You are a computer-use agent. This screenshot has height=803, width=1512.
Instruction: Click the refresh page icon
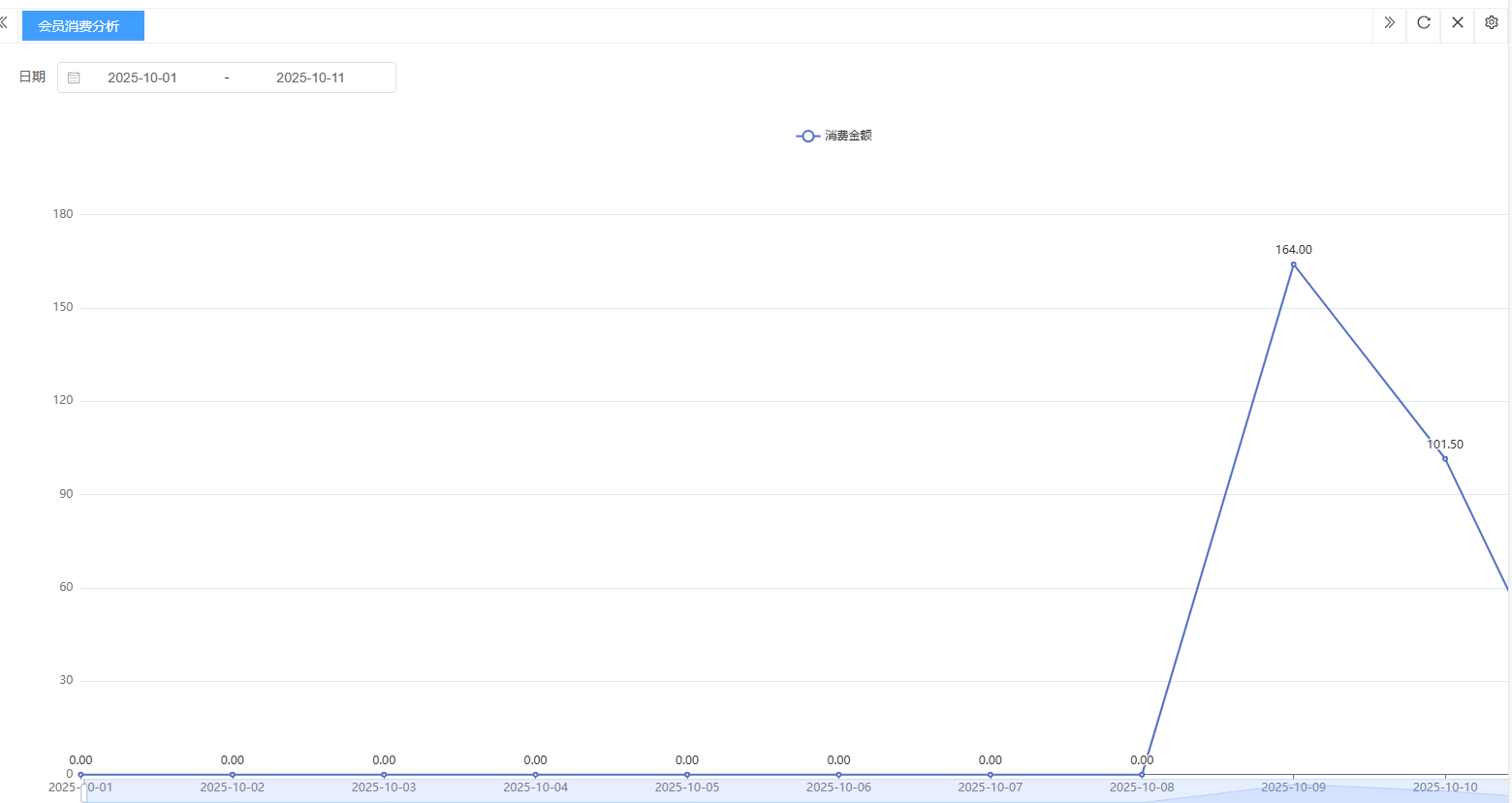pos(1423,23)
